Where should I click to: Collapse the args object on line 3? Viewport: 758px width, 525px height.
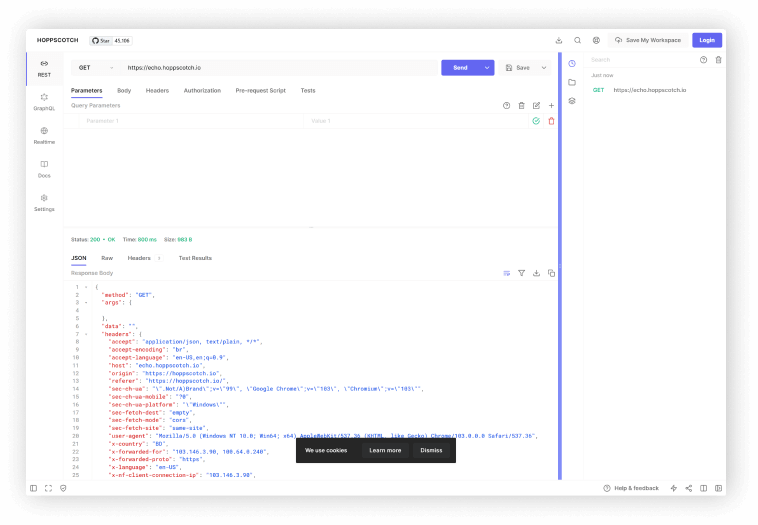87,303
